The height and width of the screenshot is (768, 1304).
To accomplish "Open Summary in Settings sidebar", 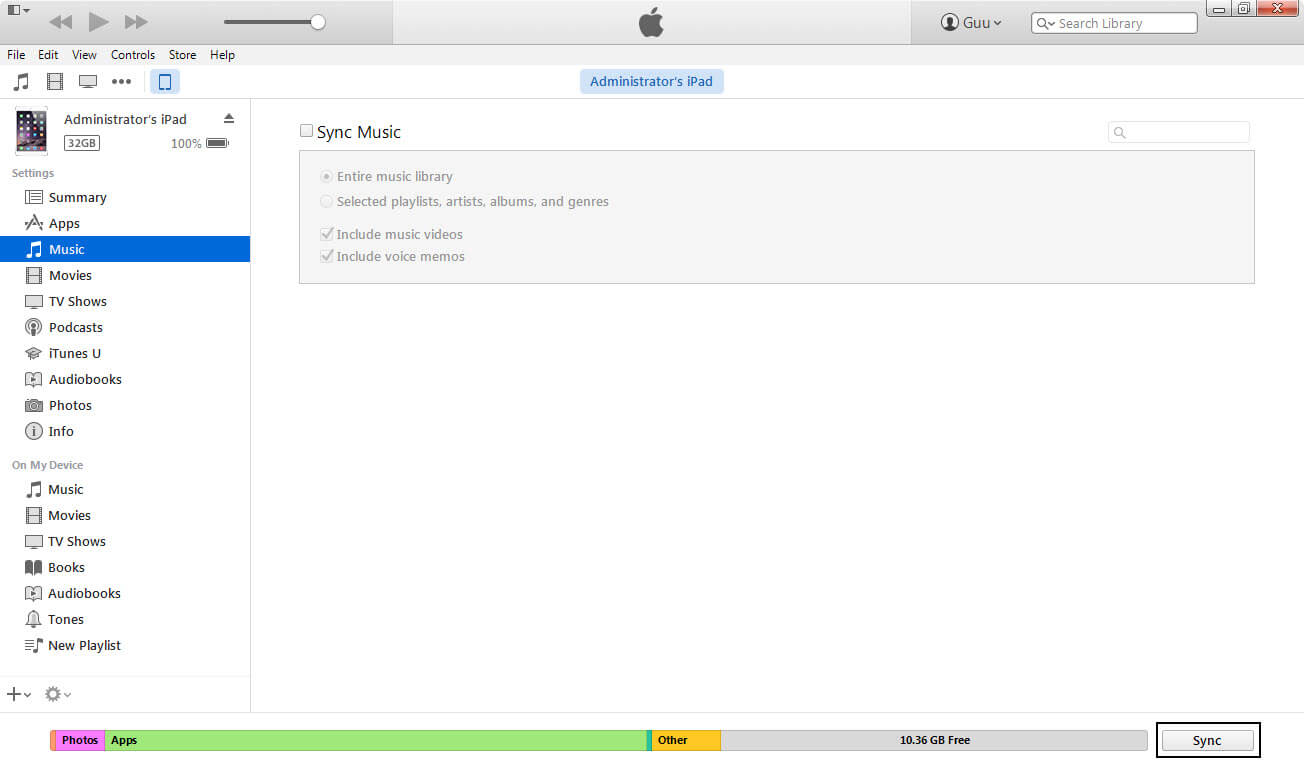I will coord(125,197).
